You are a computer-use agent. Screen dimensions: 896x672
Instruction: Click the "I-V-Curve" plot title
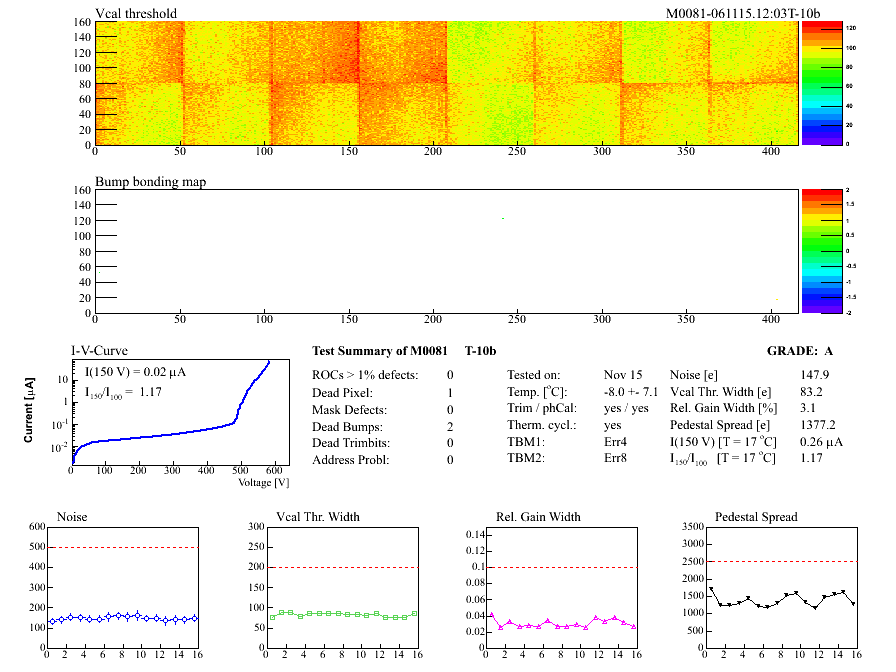pyautogui.click(x=99, y=351)
